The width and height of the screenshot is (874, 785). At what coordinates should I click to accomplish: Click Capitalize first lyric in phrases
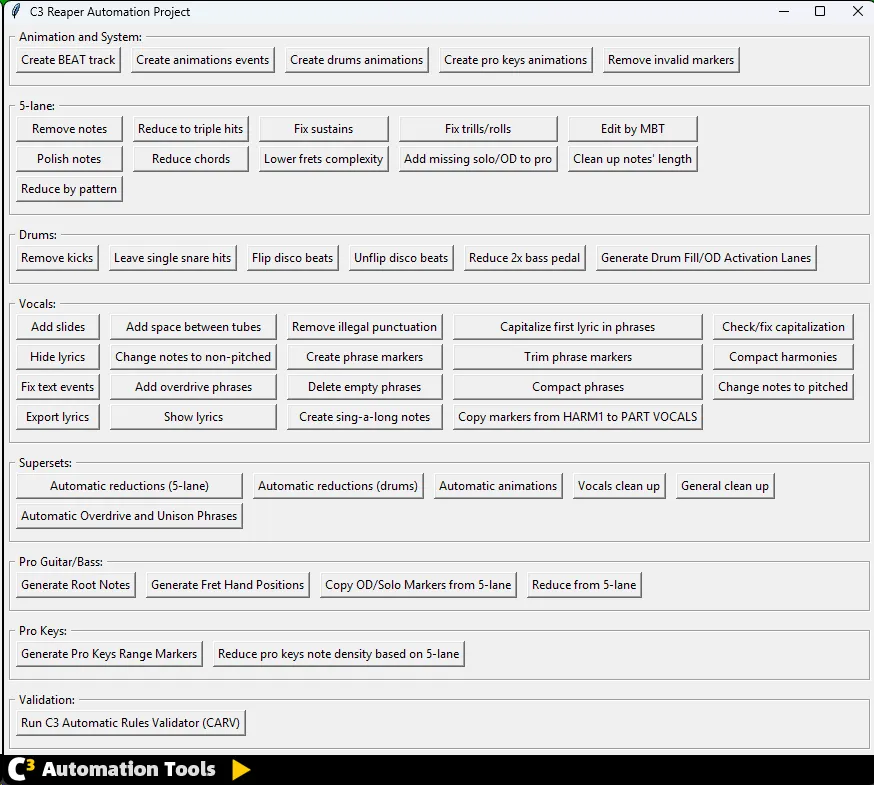pyautogui.click(x=577, y=327)
